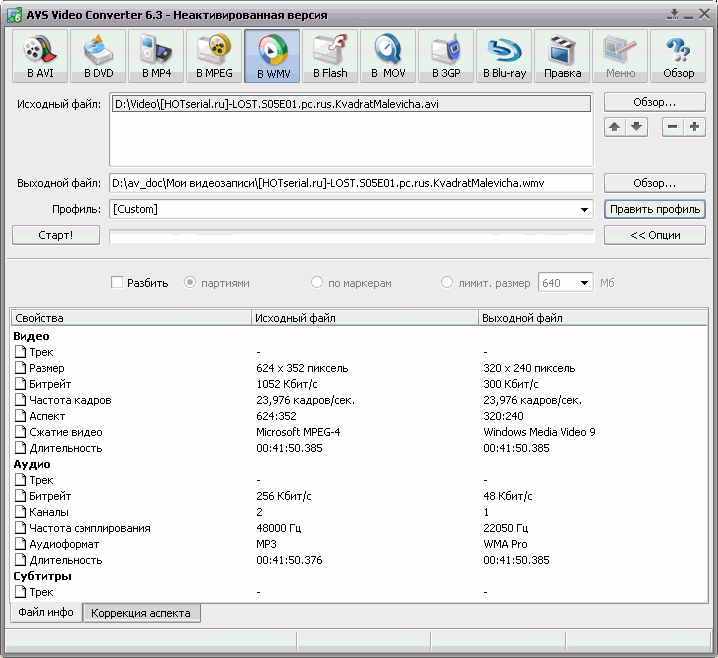
Task: Click the 00:41:50.376 audio duration
Action: [x=289, y=560]
